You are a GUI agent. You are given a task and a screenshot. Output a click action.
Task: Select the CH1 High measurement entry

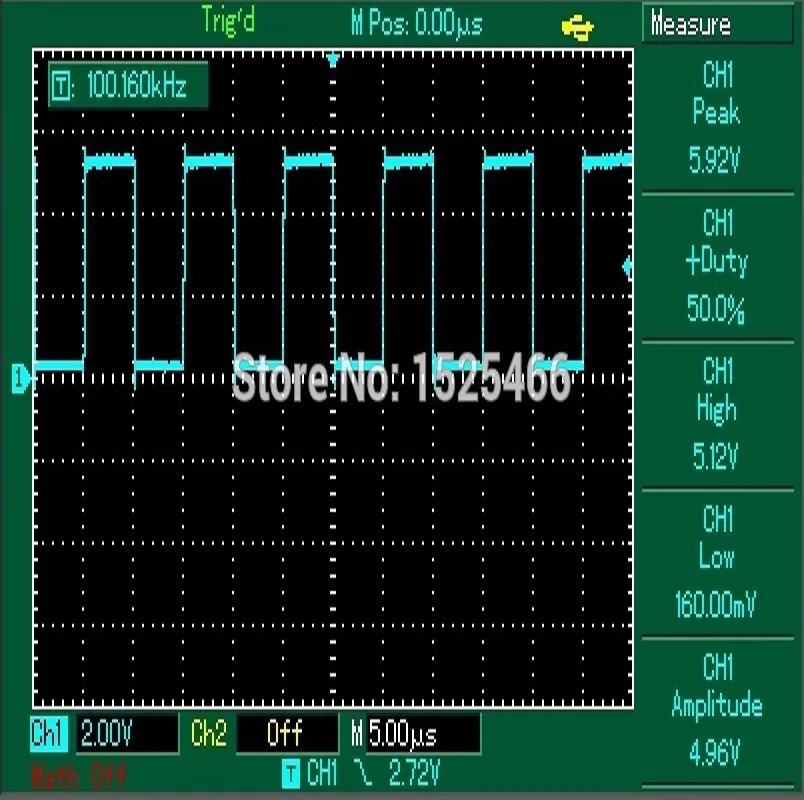tap(718, 400)
